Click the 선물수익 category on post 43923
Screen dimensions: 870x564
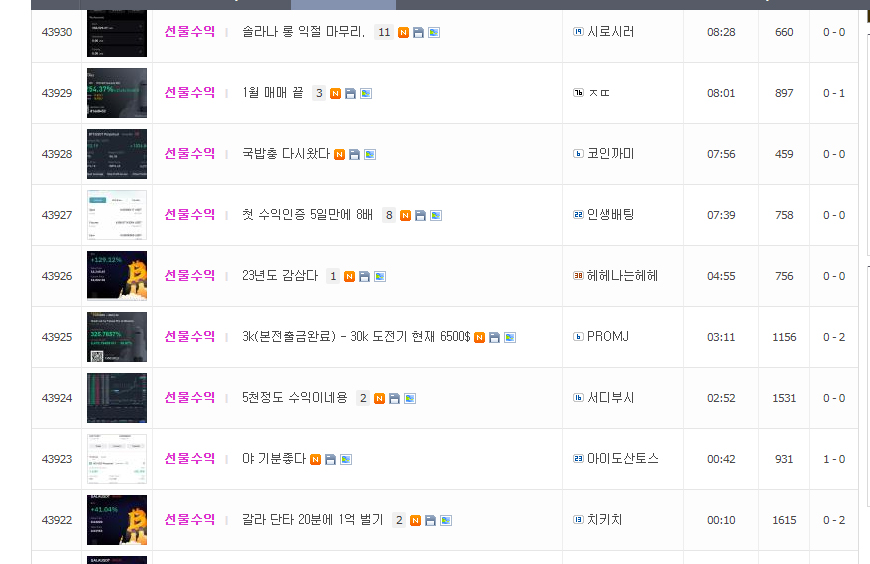coord(190,459)
